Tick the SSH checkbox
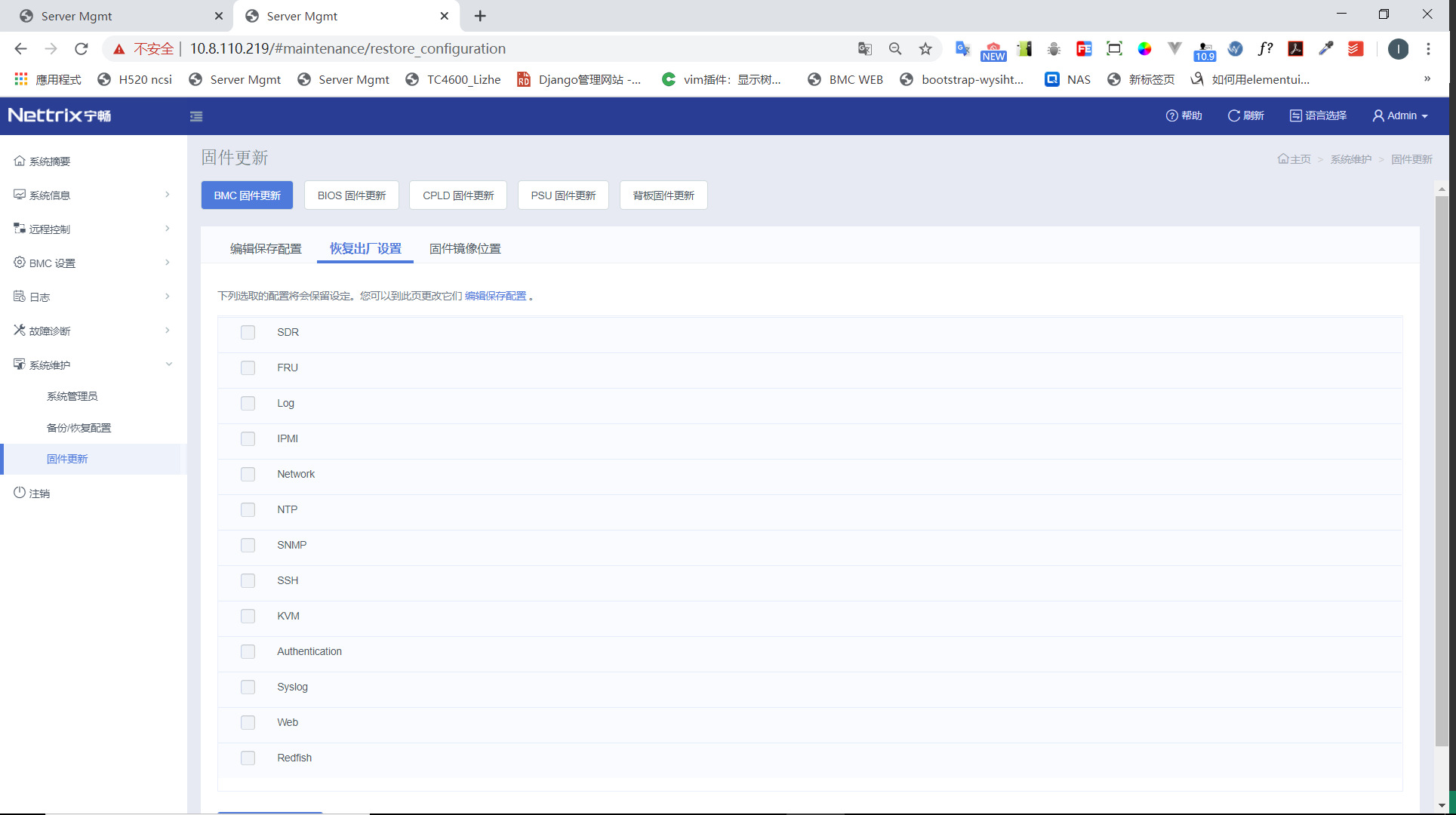Screen dimensions: 1456x815 point(248,580)
